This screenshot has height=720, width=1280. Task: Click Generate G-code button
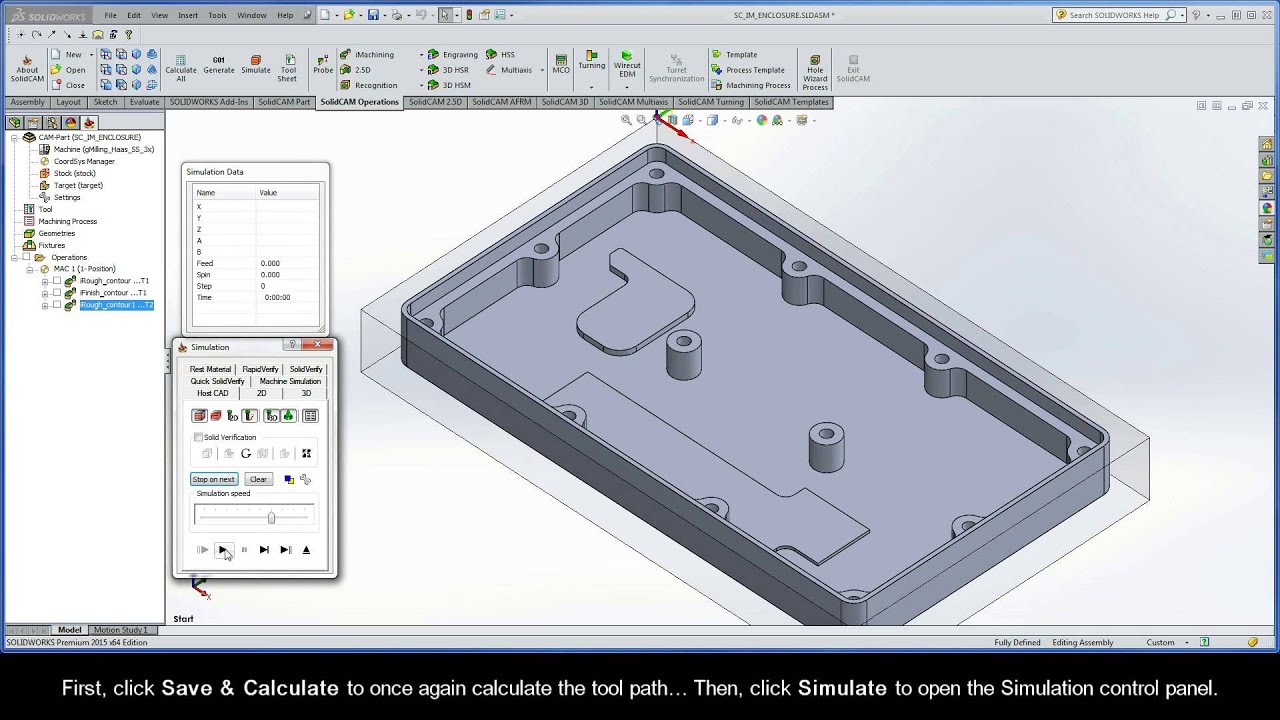point(219,65)
